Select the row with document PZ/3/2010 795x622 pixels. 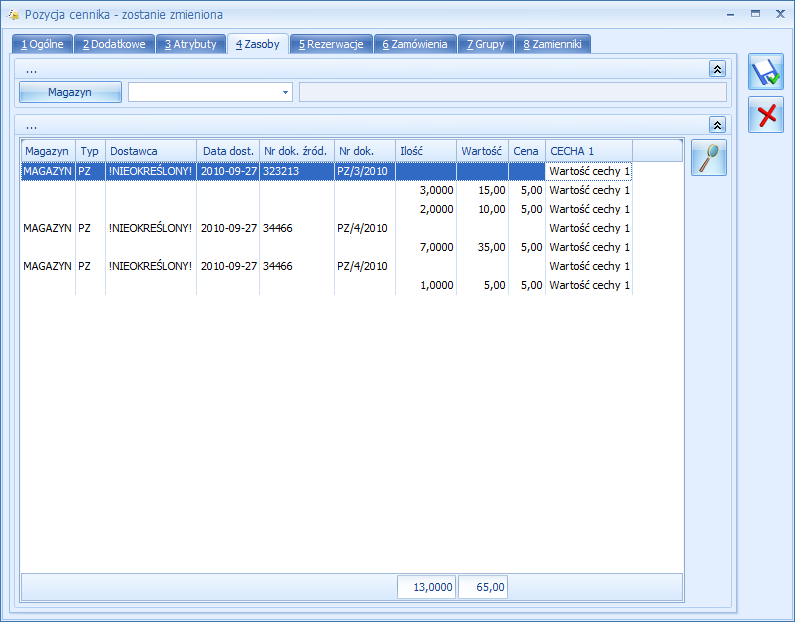point(327,171)
